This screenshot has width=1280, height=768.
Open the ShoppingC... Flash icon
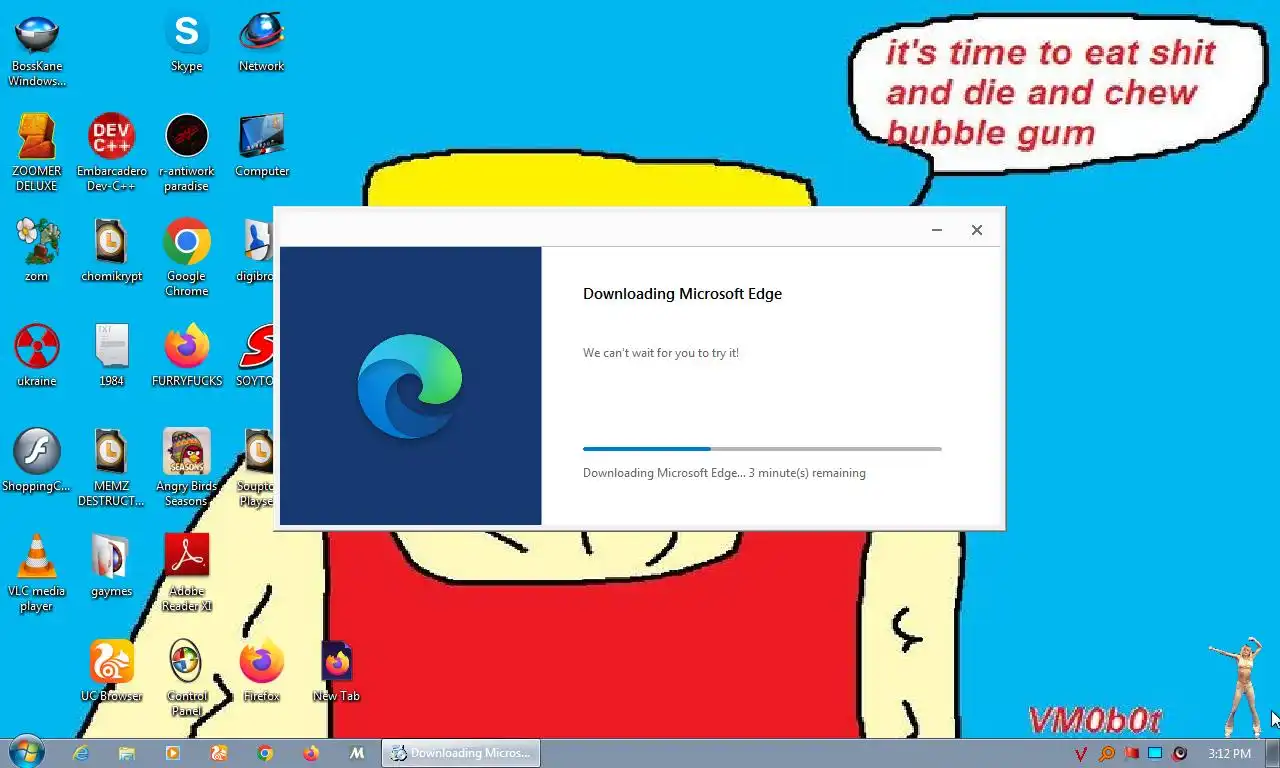pyautogui.click(x=37, y=460)
